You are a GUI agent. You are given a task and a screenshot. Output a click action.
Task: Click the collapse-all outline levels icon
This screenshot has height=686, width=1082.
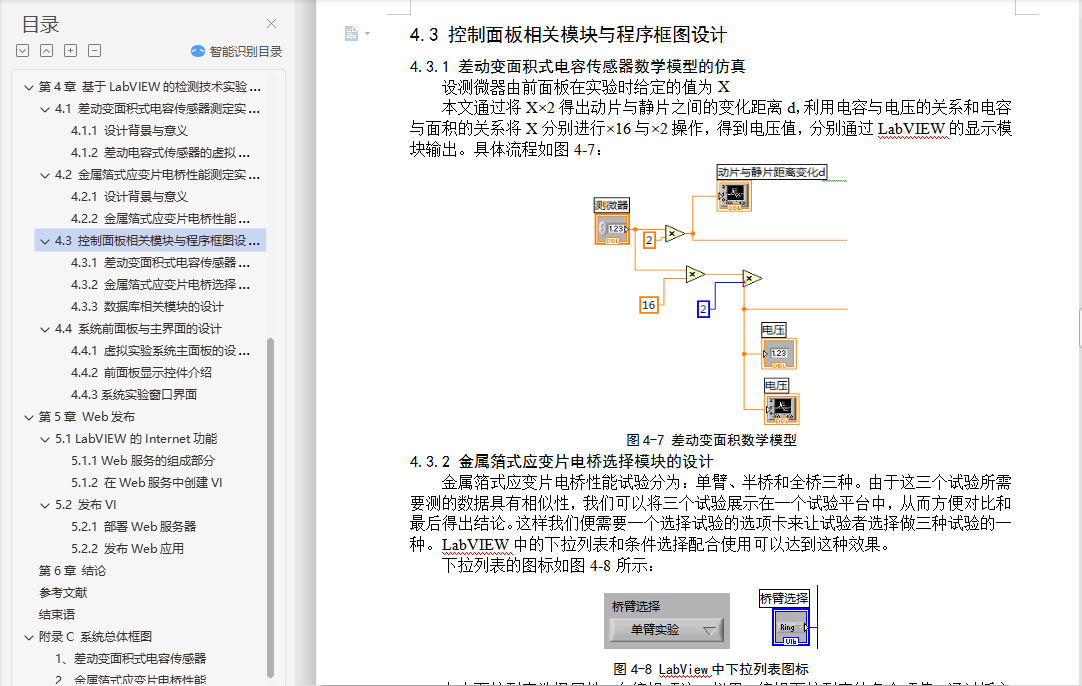(46, 50)
